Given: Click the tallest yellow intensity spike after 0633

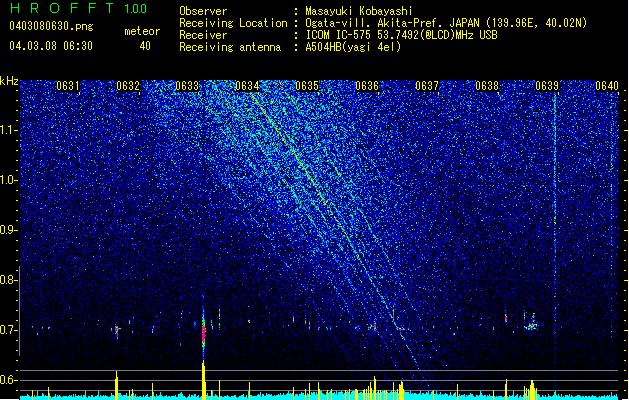Looking at the screenshot, I should pyautogui.click(x=203, y=380).
